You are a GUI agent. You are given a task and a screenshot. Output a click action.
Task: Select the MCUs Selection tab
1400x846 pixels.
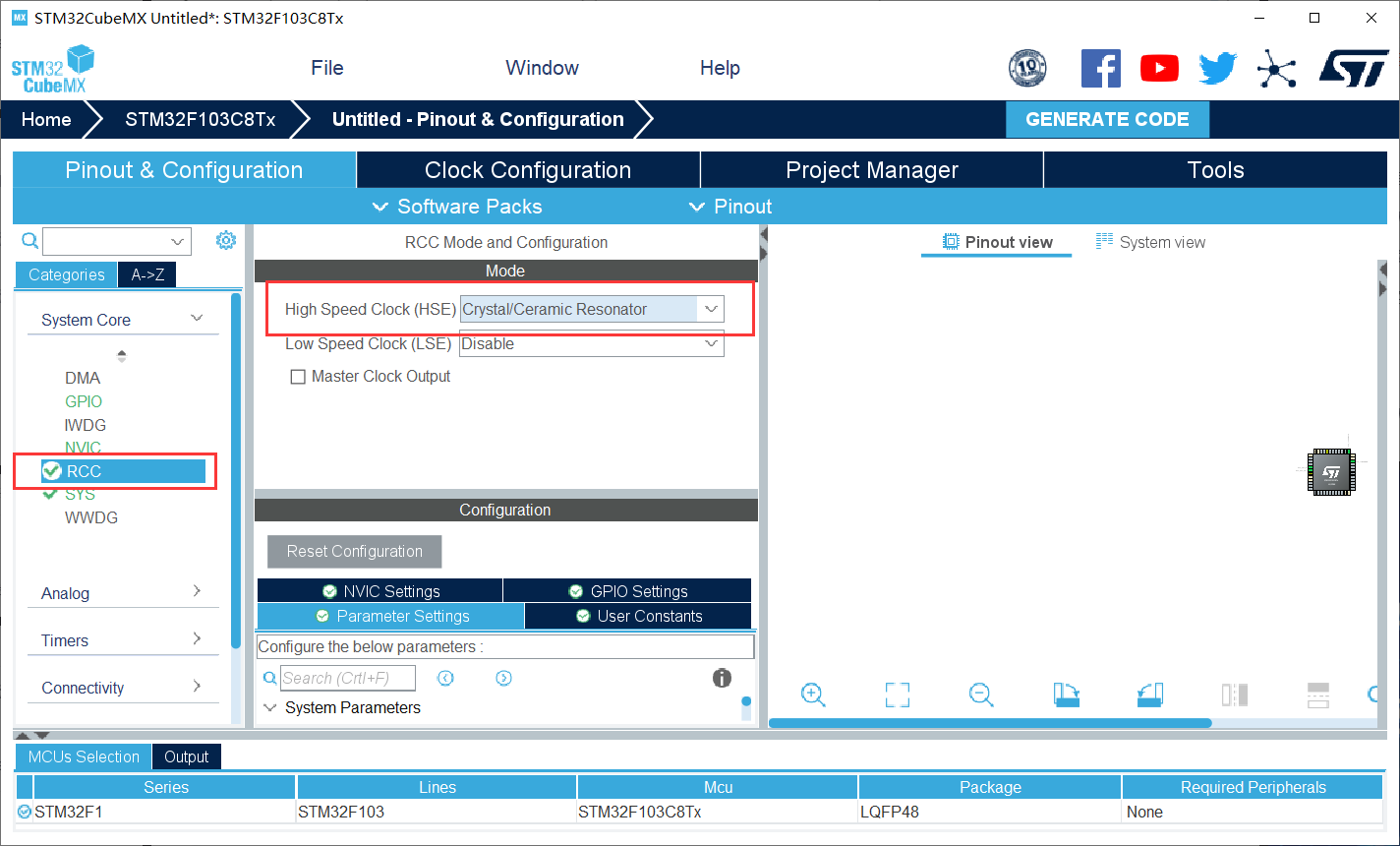click(x=84, y=756)
